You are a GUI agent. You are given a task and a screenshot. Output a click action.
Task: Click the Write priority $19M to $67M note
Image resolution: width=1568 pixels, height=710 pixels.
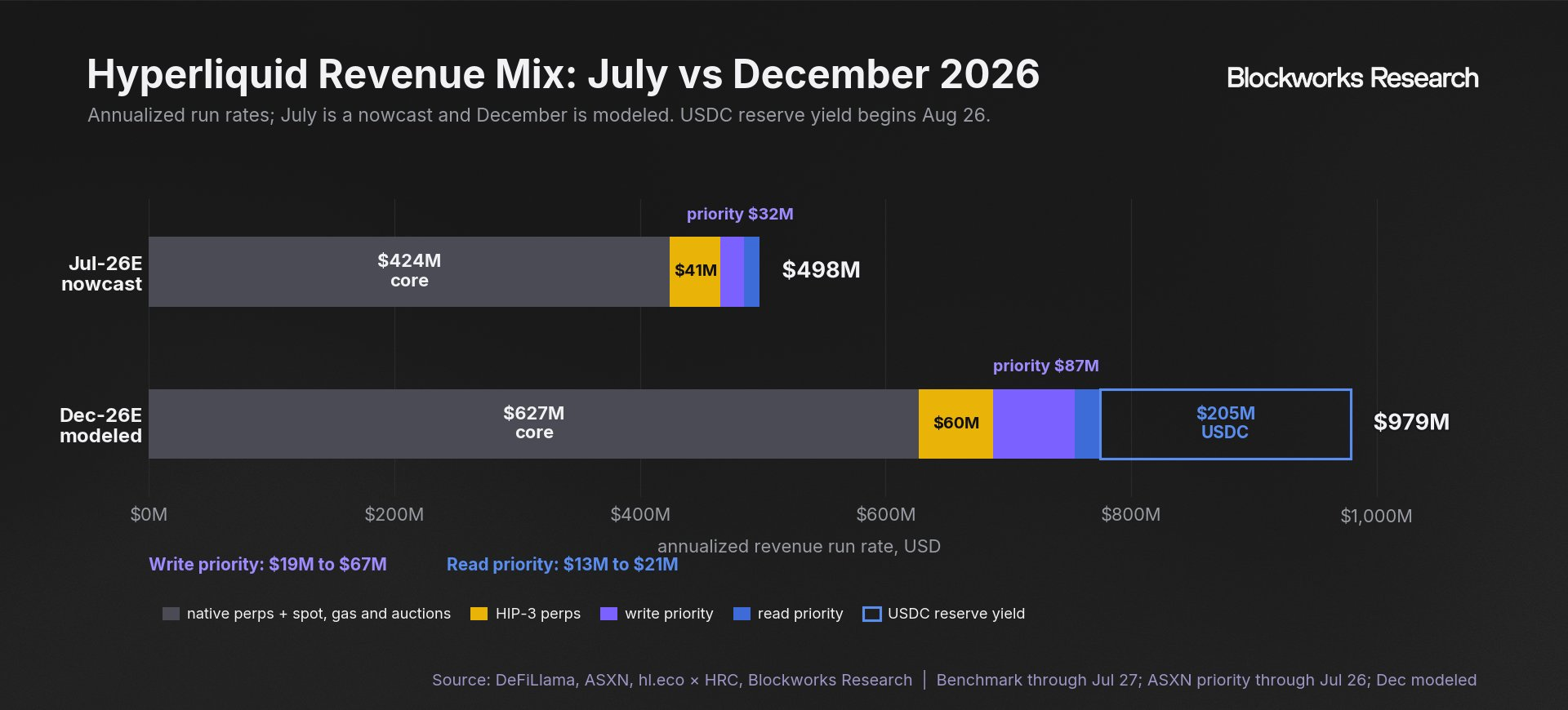(268, 565)
